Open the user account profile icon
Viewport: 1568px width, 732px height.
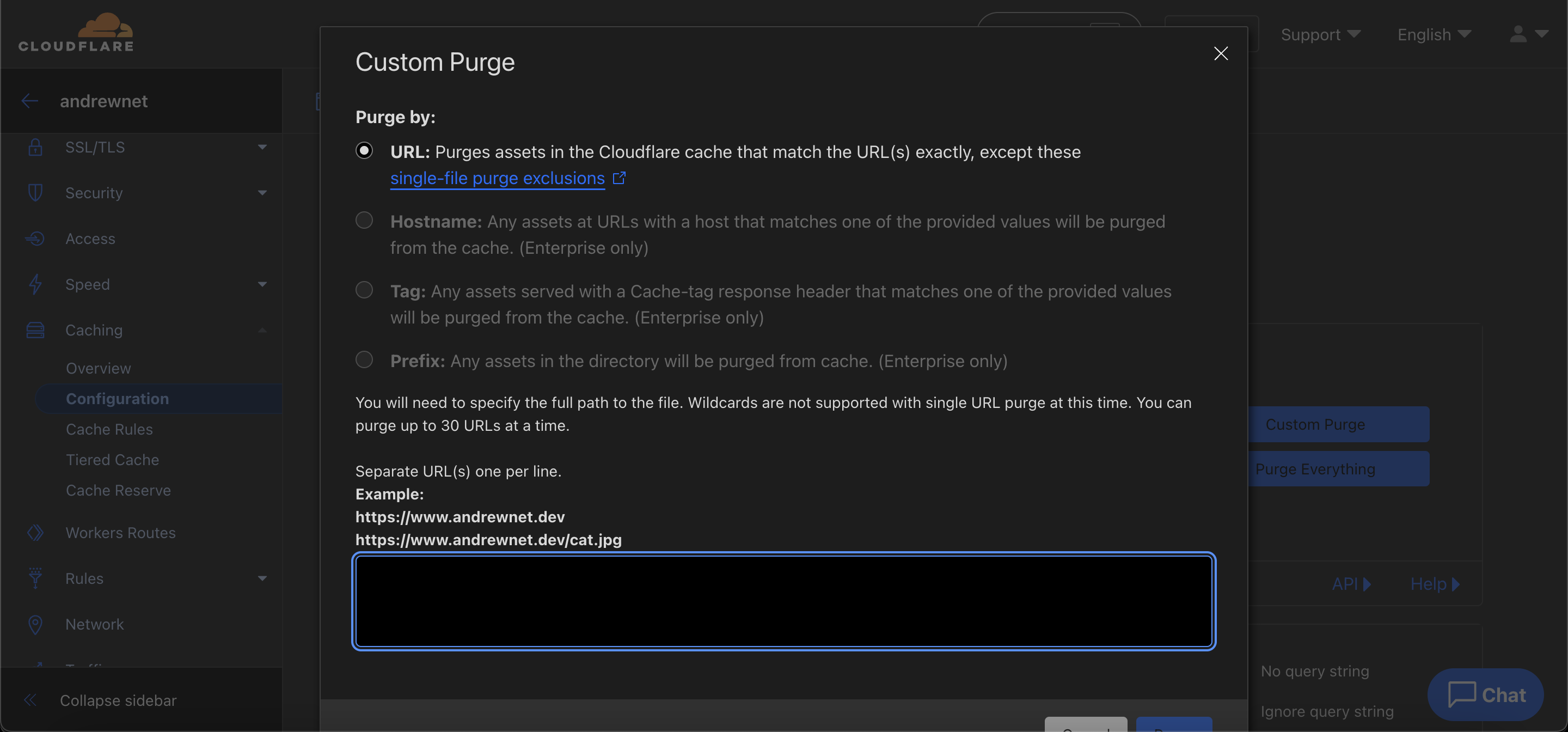[x=1518, y=35]
